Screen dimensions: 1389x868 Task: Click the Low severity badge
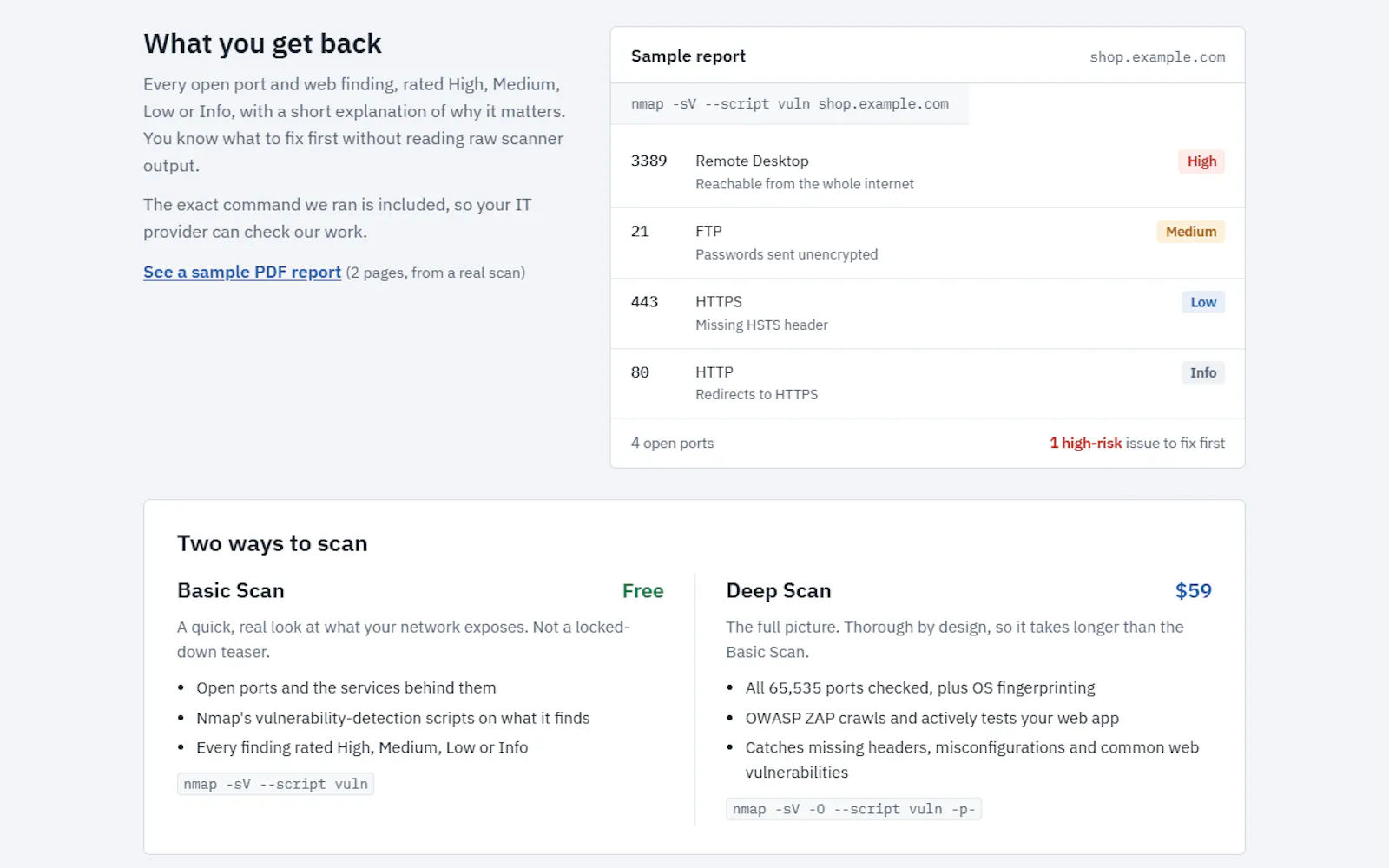click(1203, 302)
